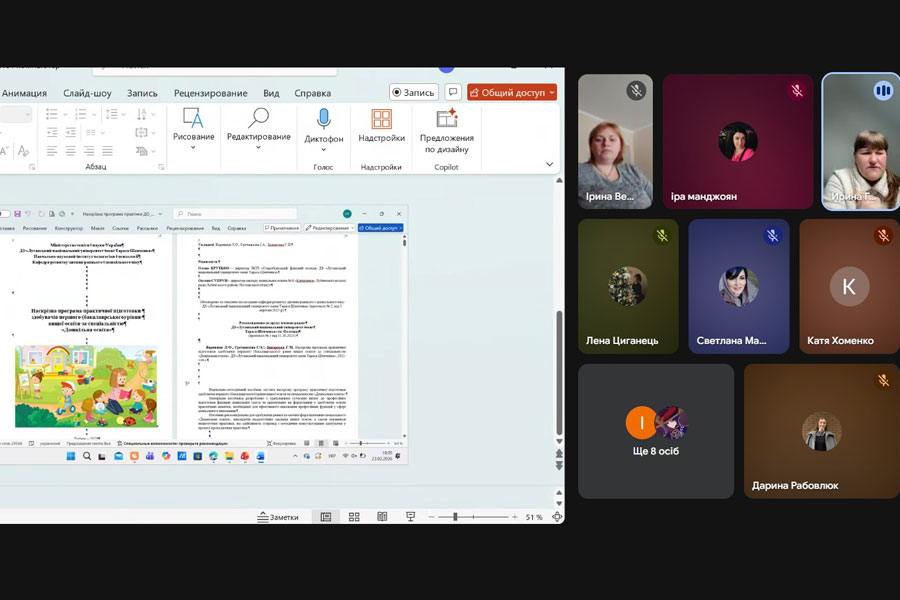Click the Общий доступ share button

click(x=511, y=92)
